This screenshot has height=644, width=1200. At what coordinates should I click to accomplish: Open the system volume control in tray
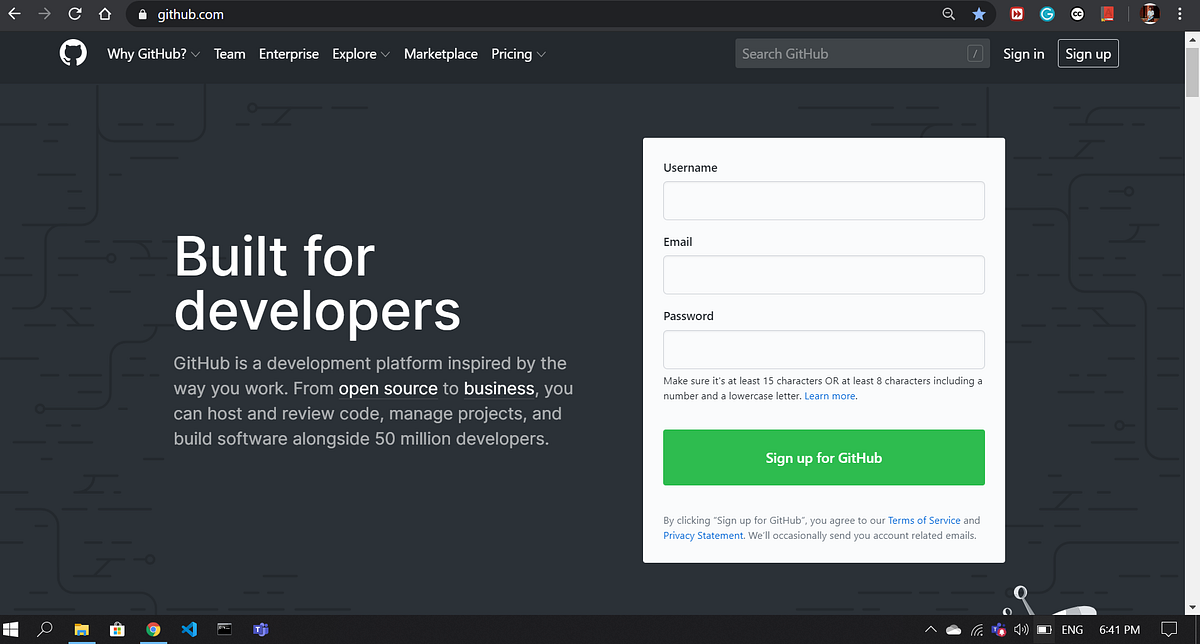tap(1021, 630)
